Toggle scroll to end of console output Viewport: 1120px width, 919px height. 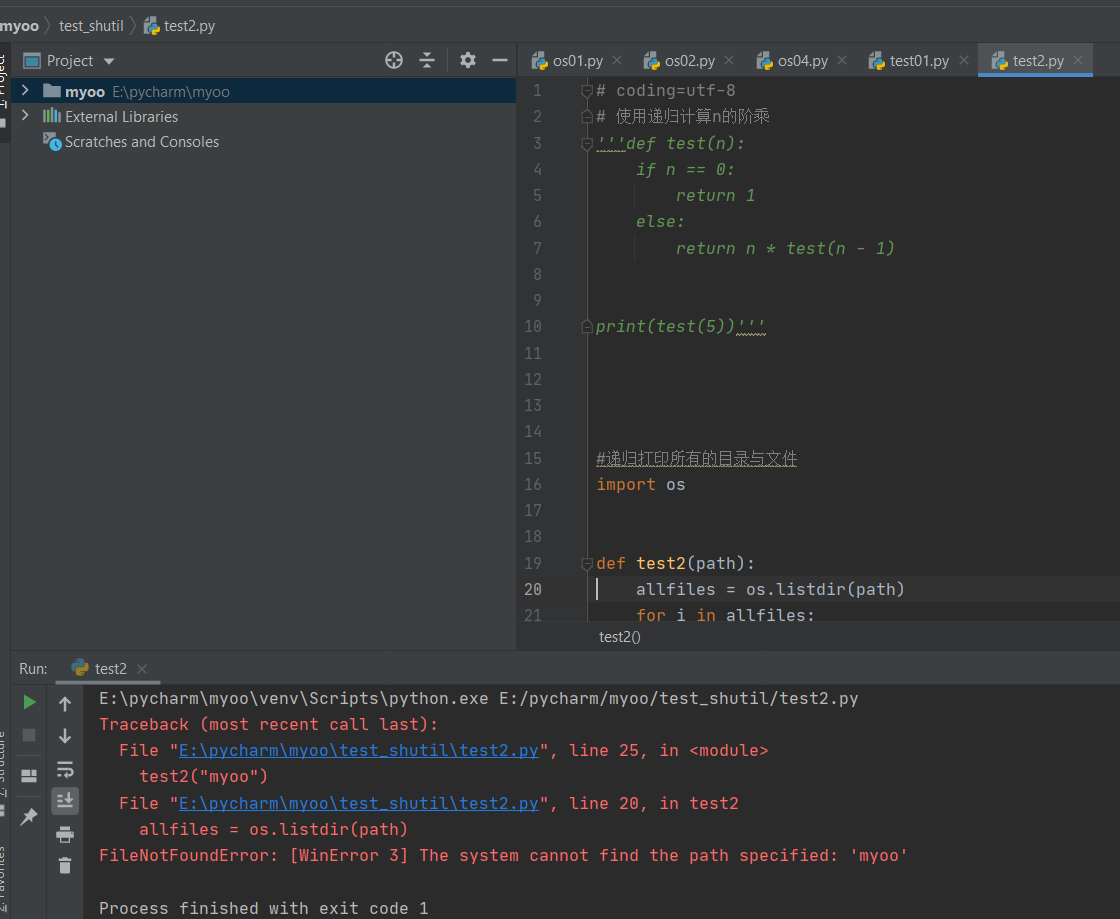tap(65, 800)
